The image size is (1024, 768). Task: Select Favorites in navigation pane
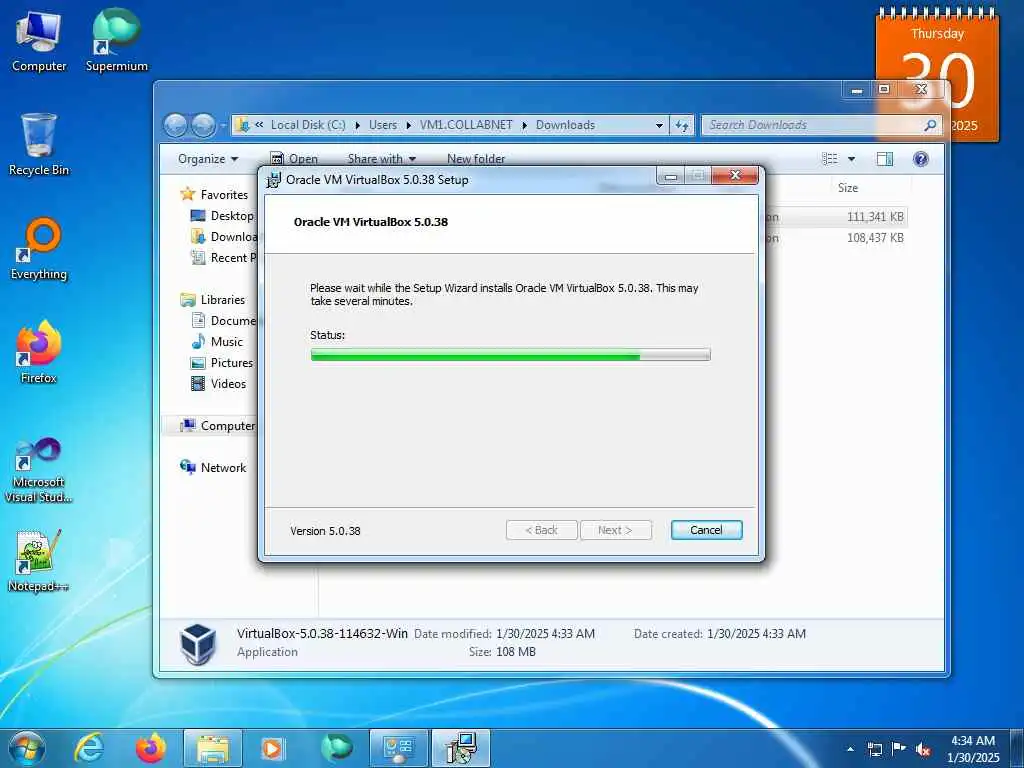point(214,195)
